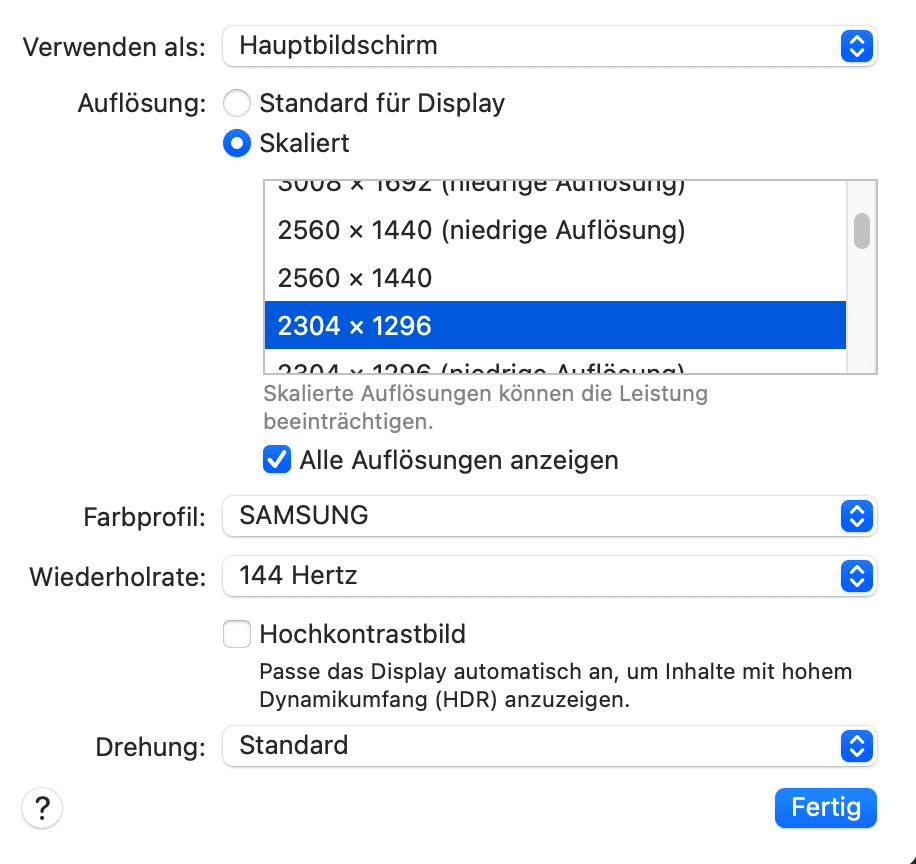Viewport: 916px width, 864px height.
Task: Change the Wiederholrate 144 Hertz dropdown
Action: click(x=548, y=576)
